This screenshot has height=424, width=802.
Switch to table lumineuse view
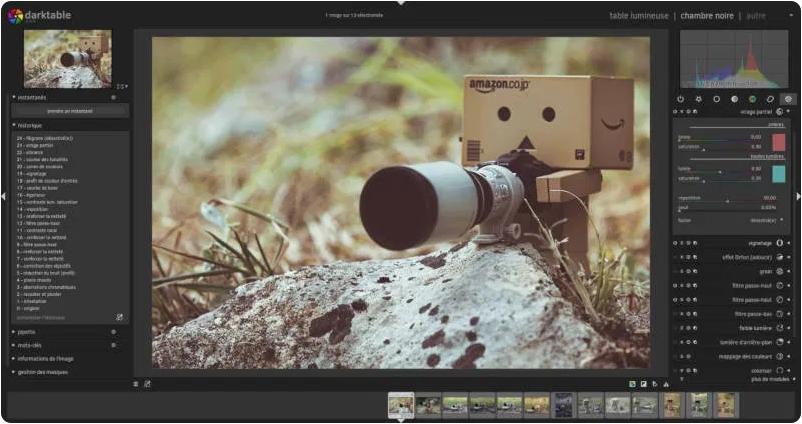639,16
